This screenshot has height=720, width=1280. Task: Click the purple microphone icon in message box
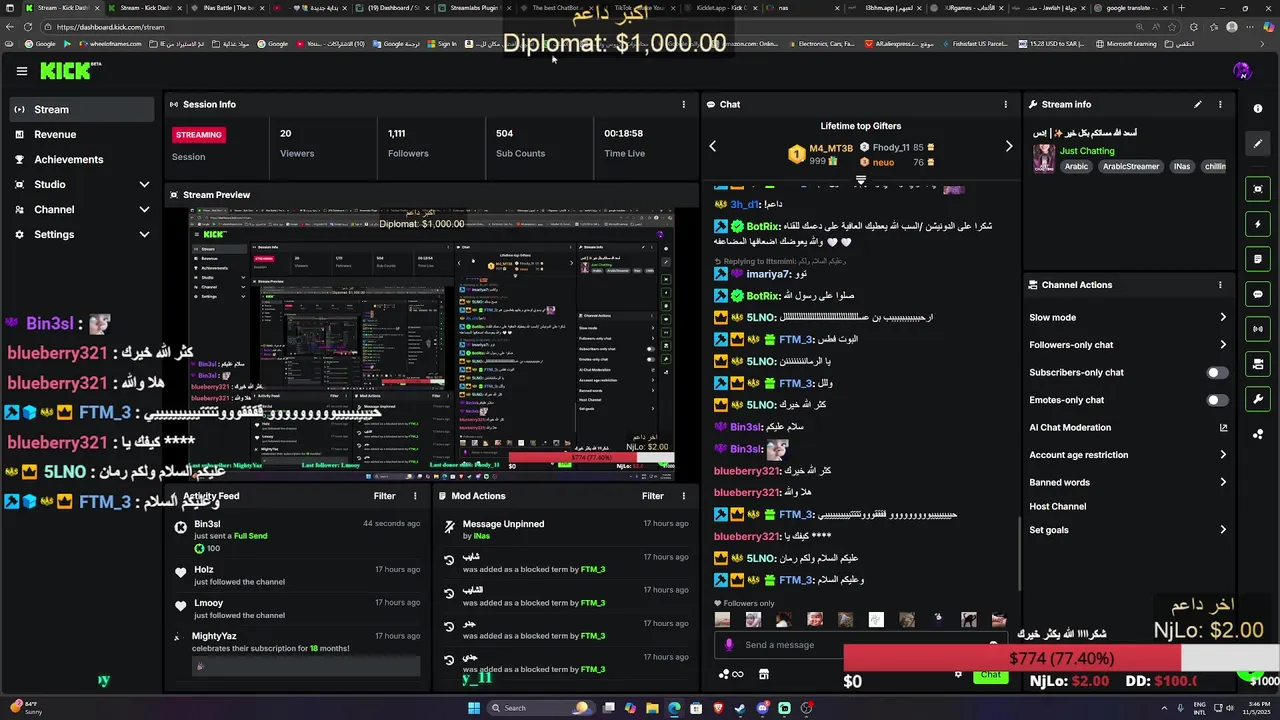[x=729, y=645]
